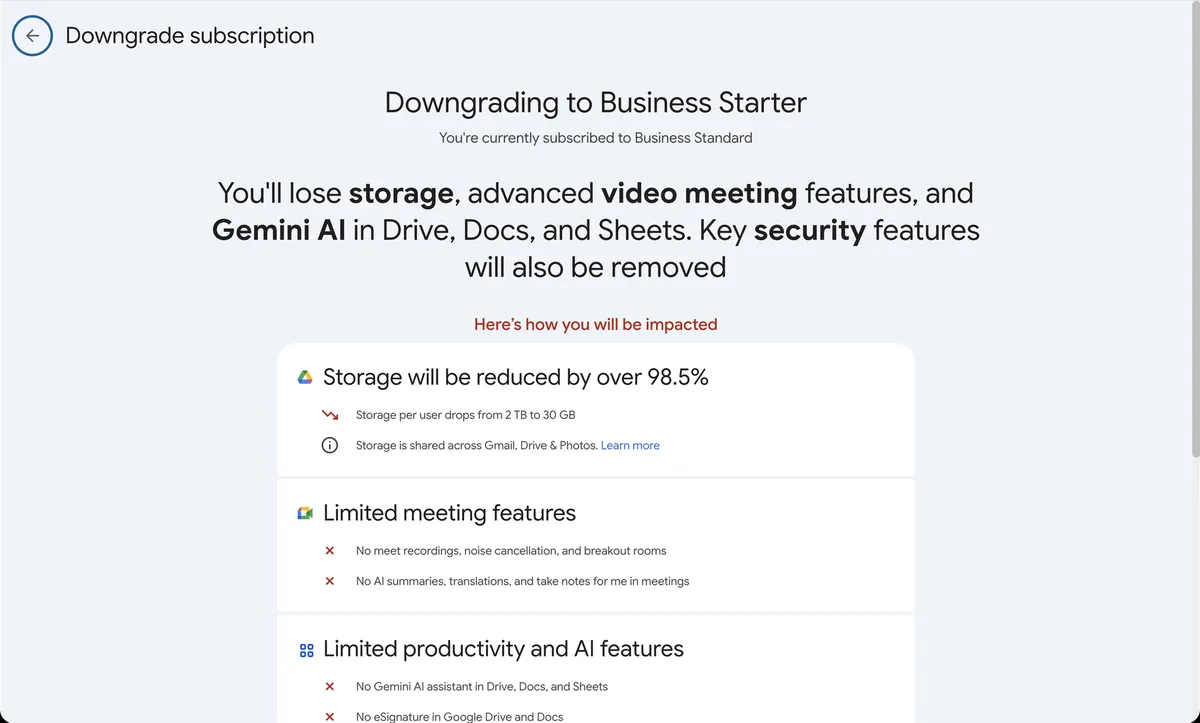Click 'No meet recordings, noise cancellation' line

tap(511, 550)
